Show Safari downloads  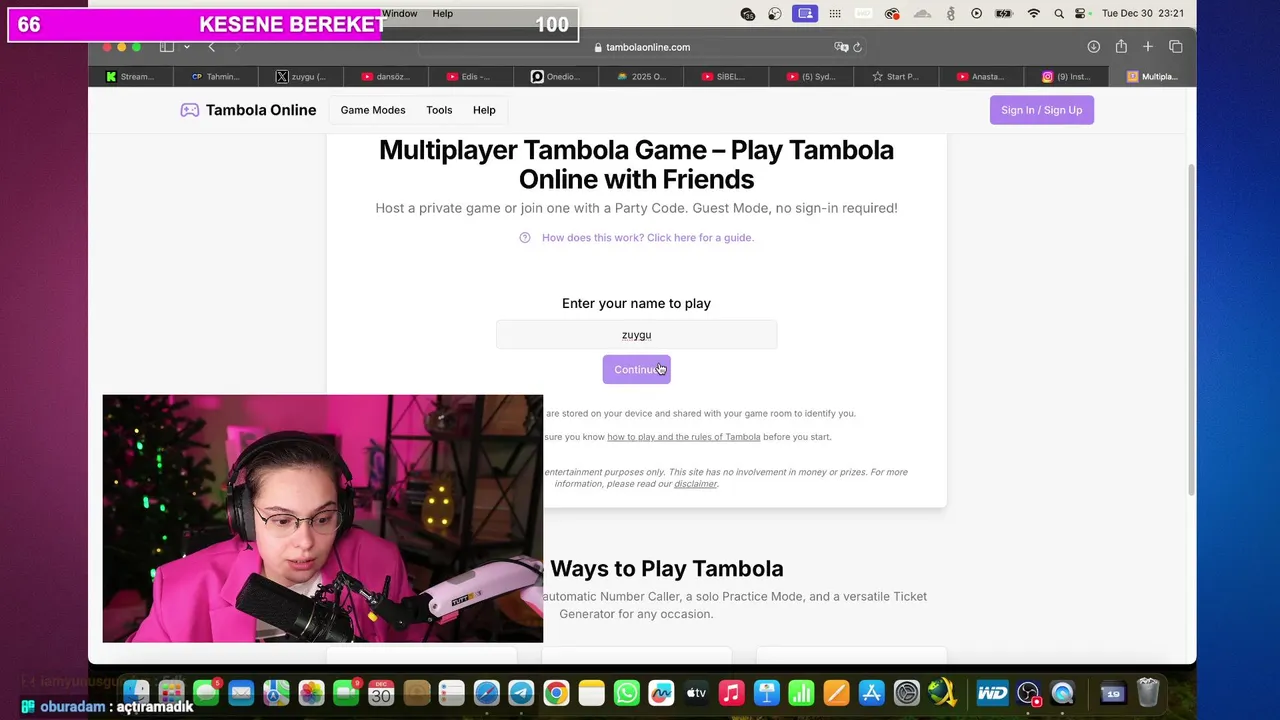[x=1094, y=47]
